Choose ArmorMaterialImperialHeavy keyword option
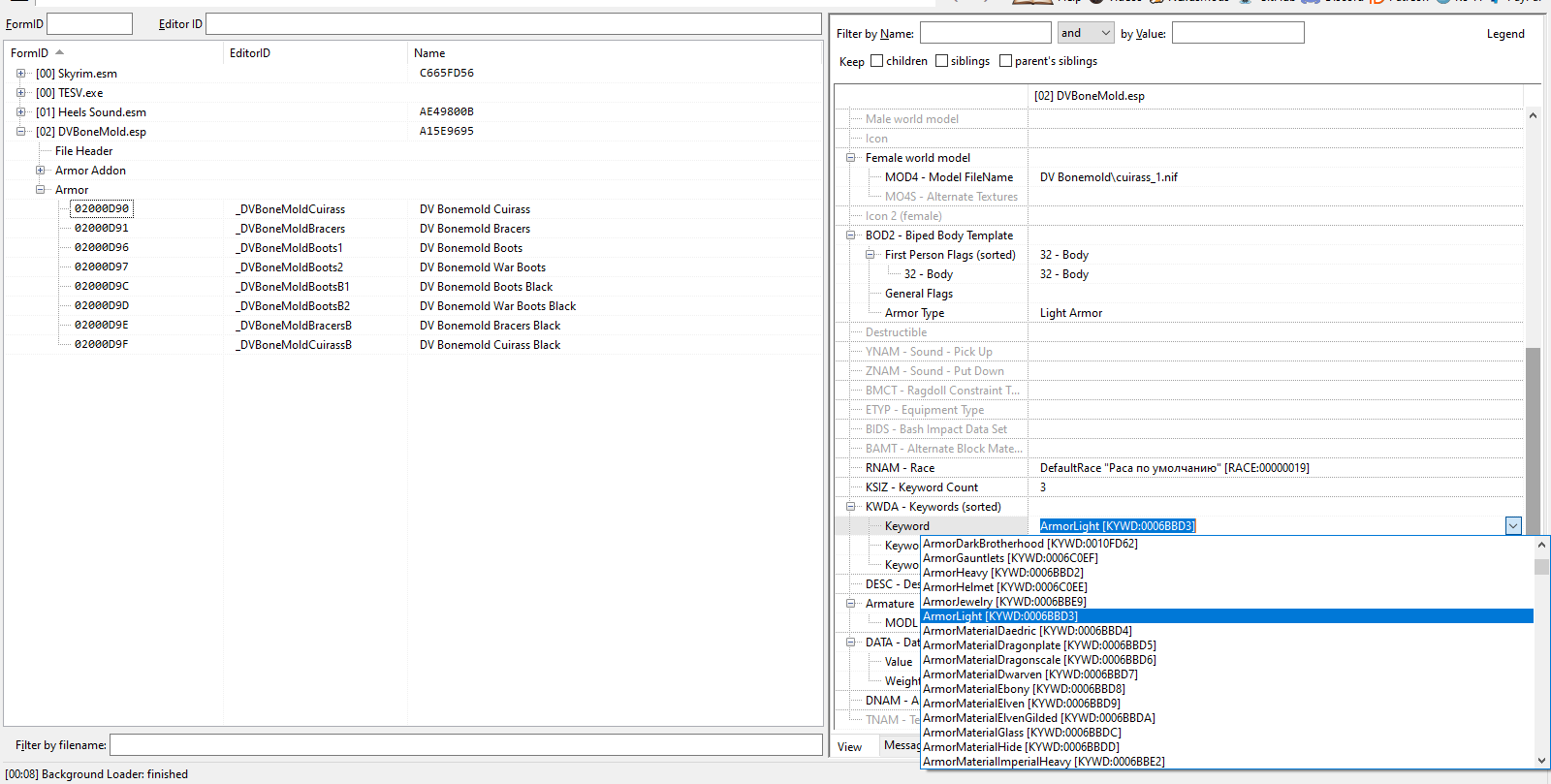 [x=1044, y=762]
